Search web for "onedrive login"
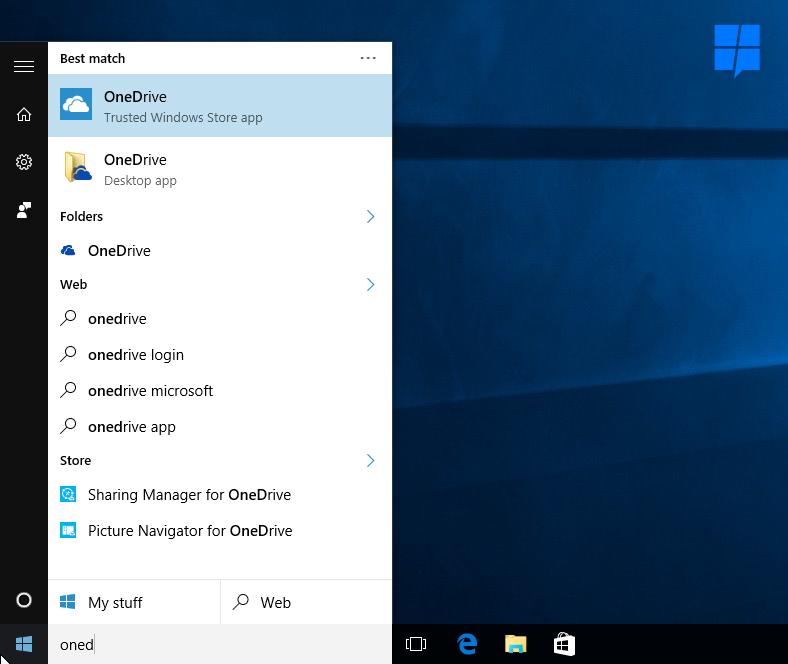 coord(220,355)
